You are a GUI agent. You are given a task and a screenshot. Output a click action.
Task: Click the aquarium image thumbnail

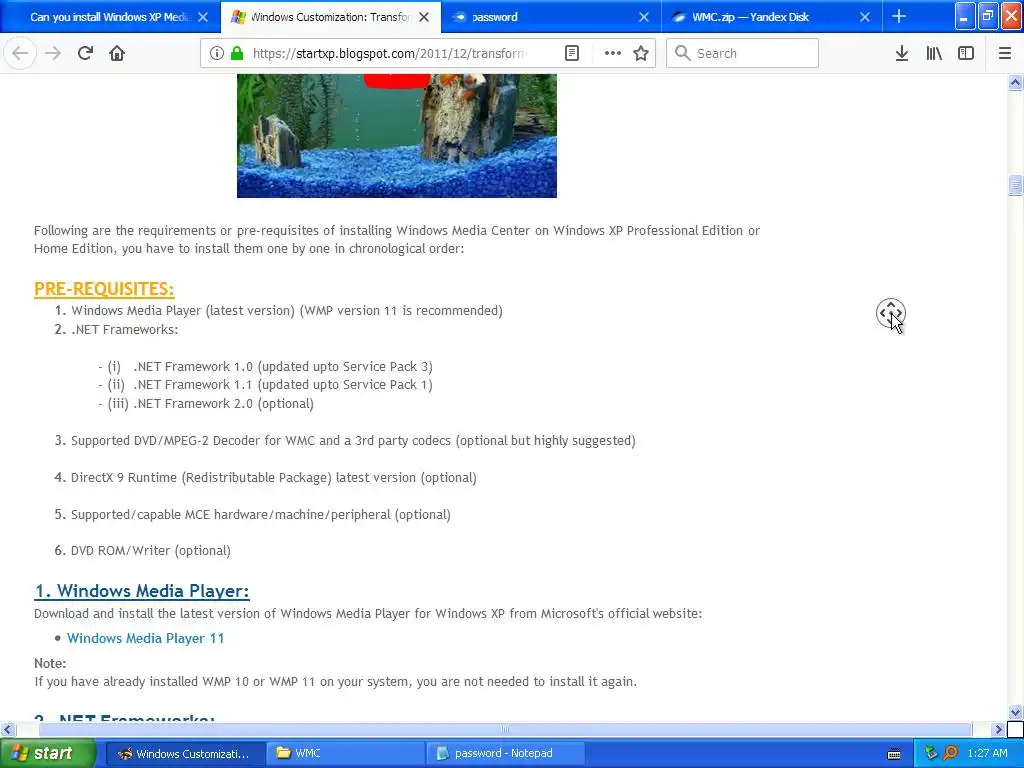tap(396, 135)
